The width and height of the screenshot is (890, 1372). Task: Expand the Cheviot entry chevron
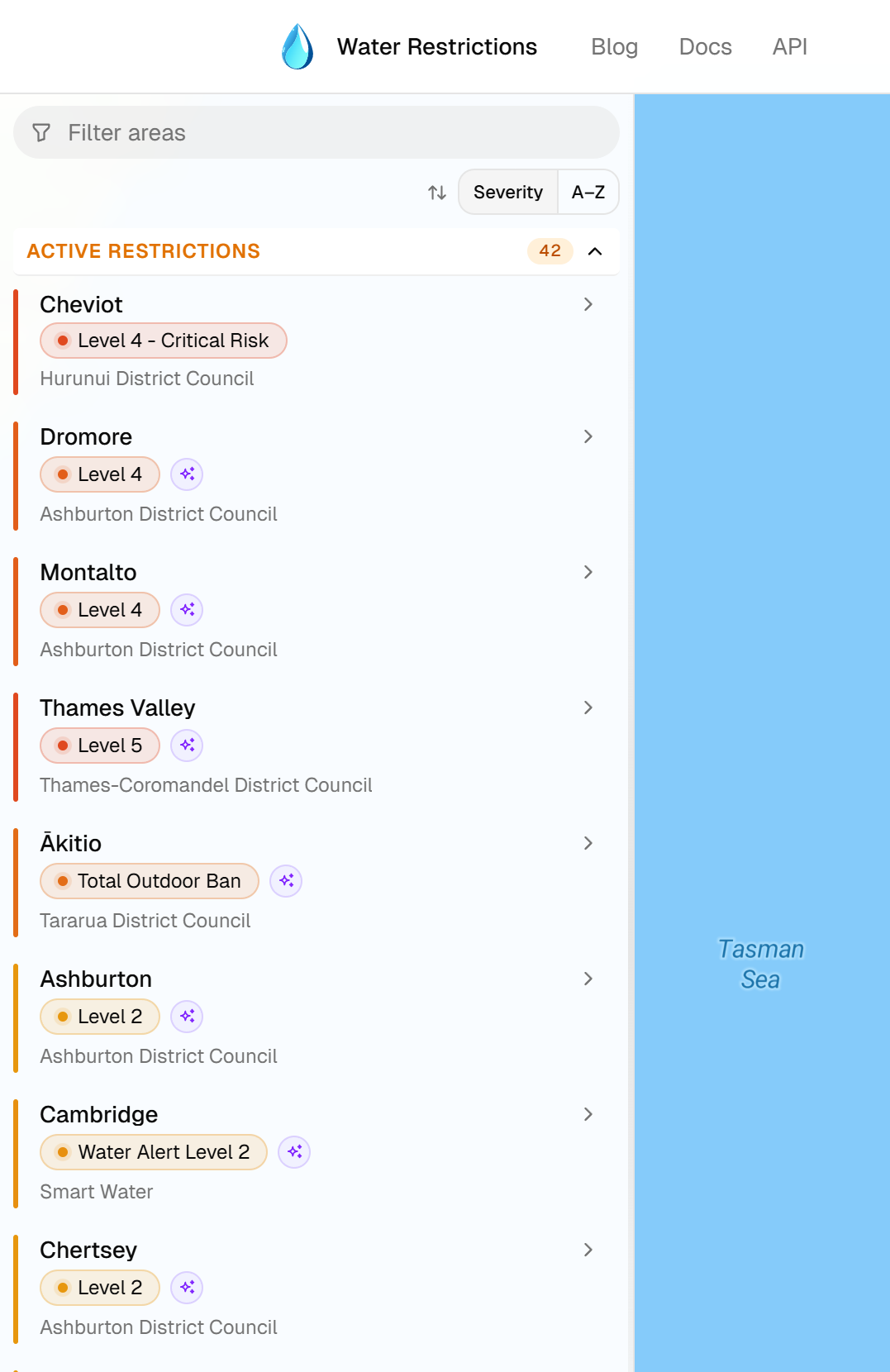(588, 304)
